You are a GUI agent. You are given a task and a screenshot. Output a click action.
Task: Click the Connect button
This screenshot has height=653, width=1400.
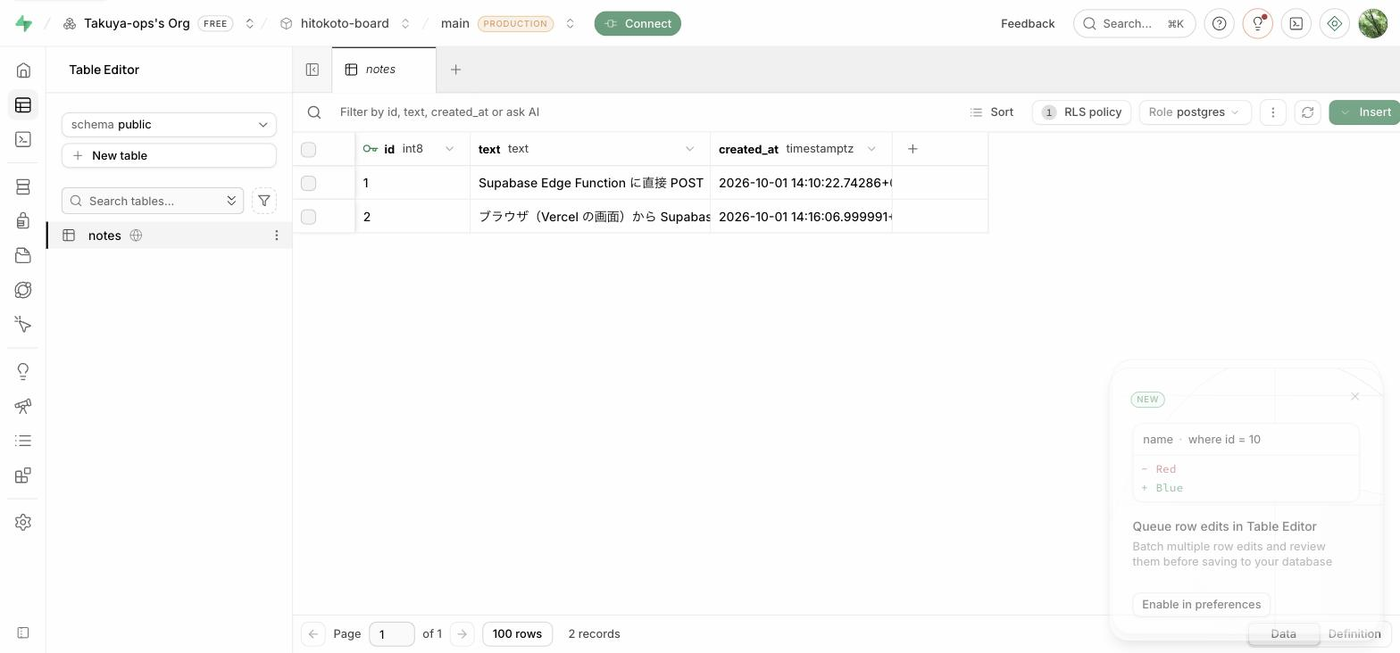point(638,23)
